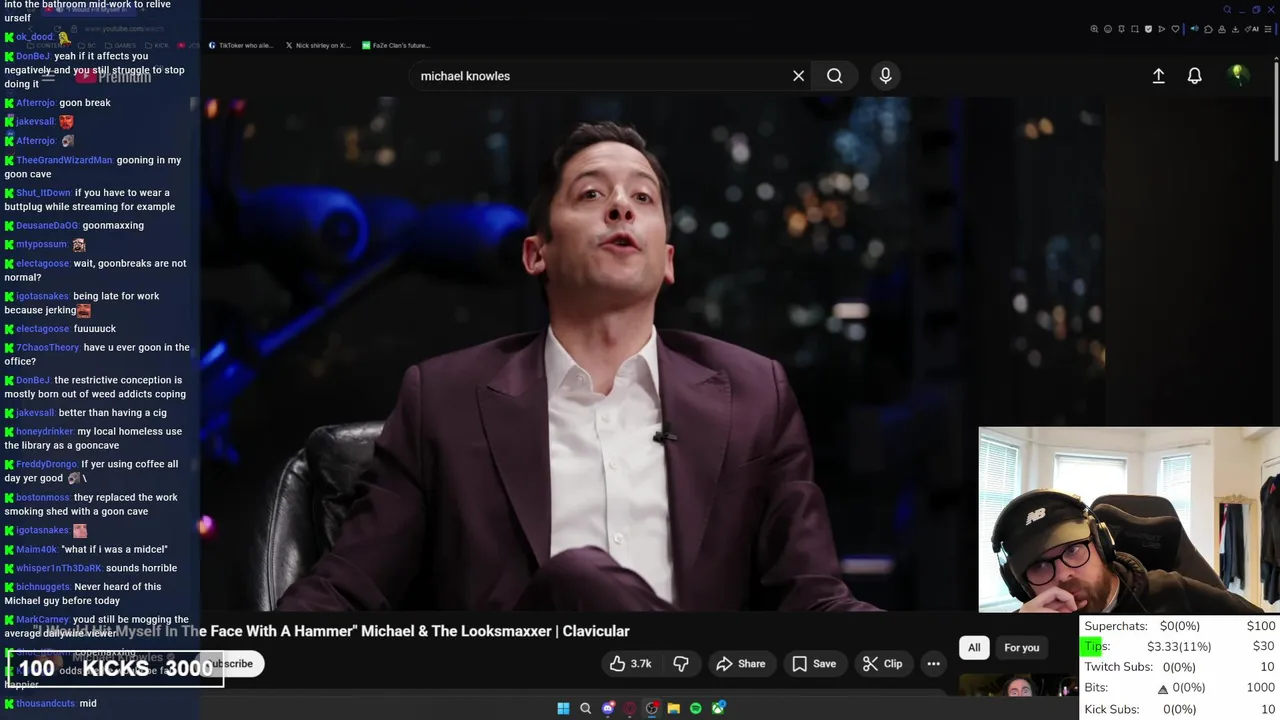Click the browser shield ad-blocker icon
Screen dimensions: 1280x720
coord(1148,29)
